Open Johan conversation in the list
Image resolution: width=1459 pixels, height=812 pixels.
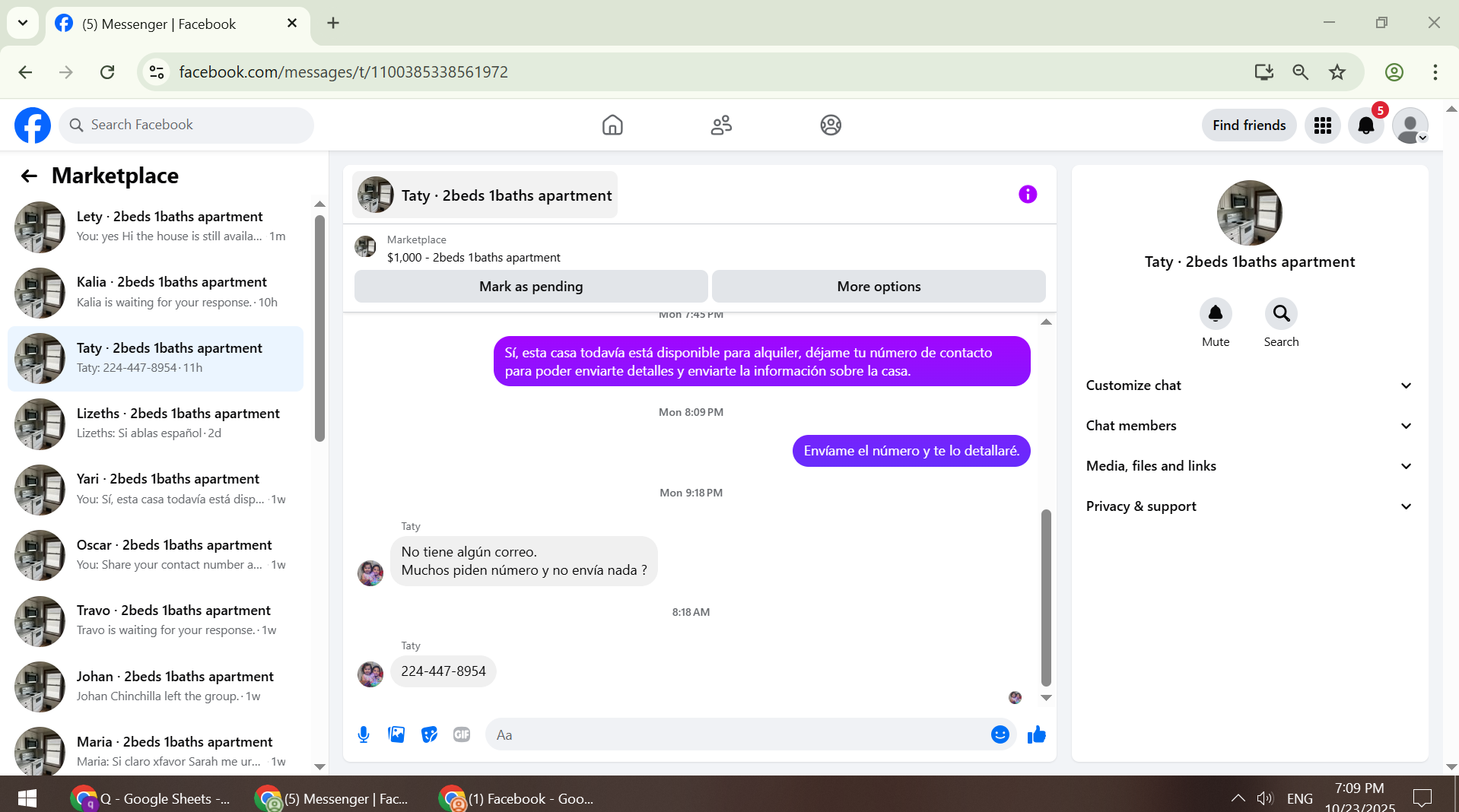click(155, 687)
